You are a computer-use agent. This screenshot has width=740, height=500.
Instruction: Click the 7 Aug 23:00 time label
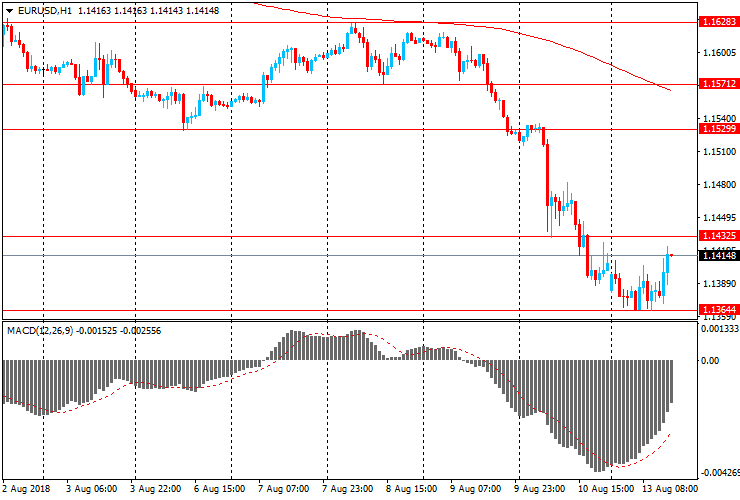(348, 489)
